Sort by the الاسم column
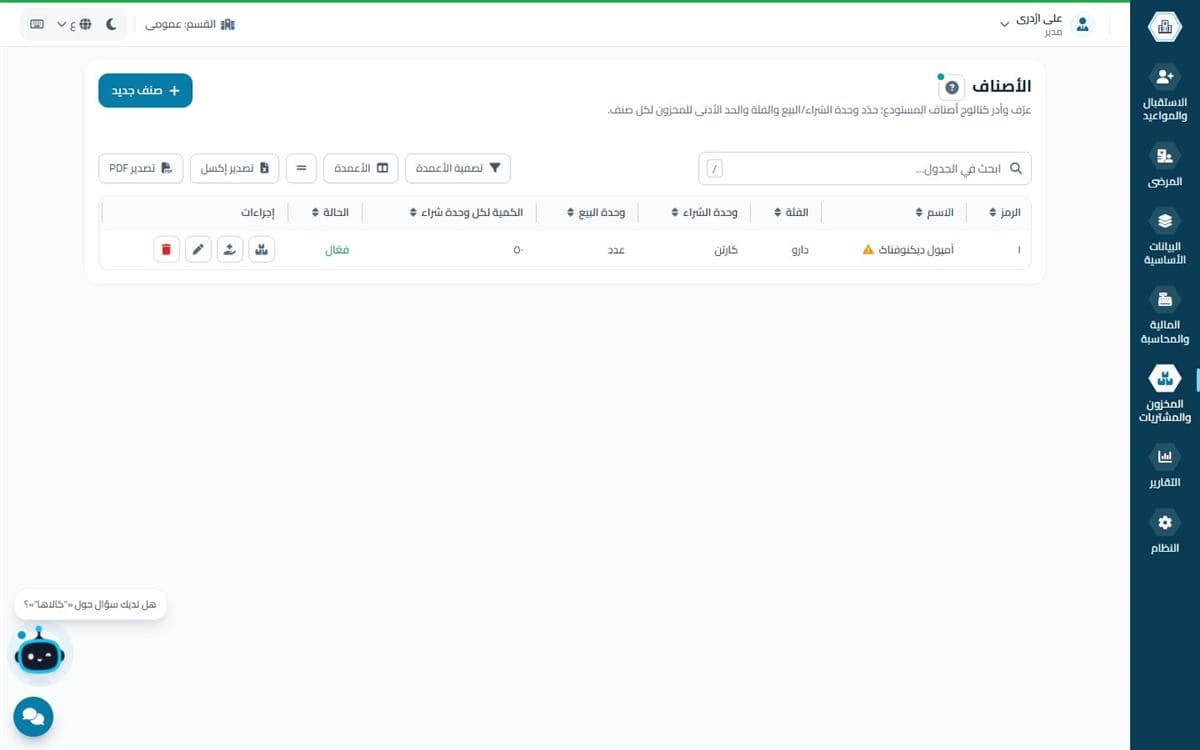Image resolution: width=1200 pixels, height=750 pixels. click(x=934, y=213)
